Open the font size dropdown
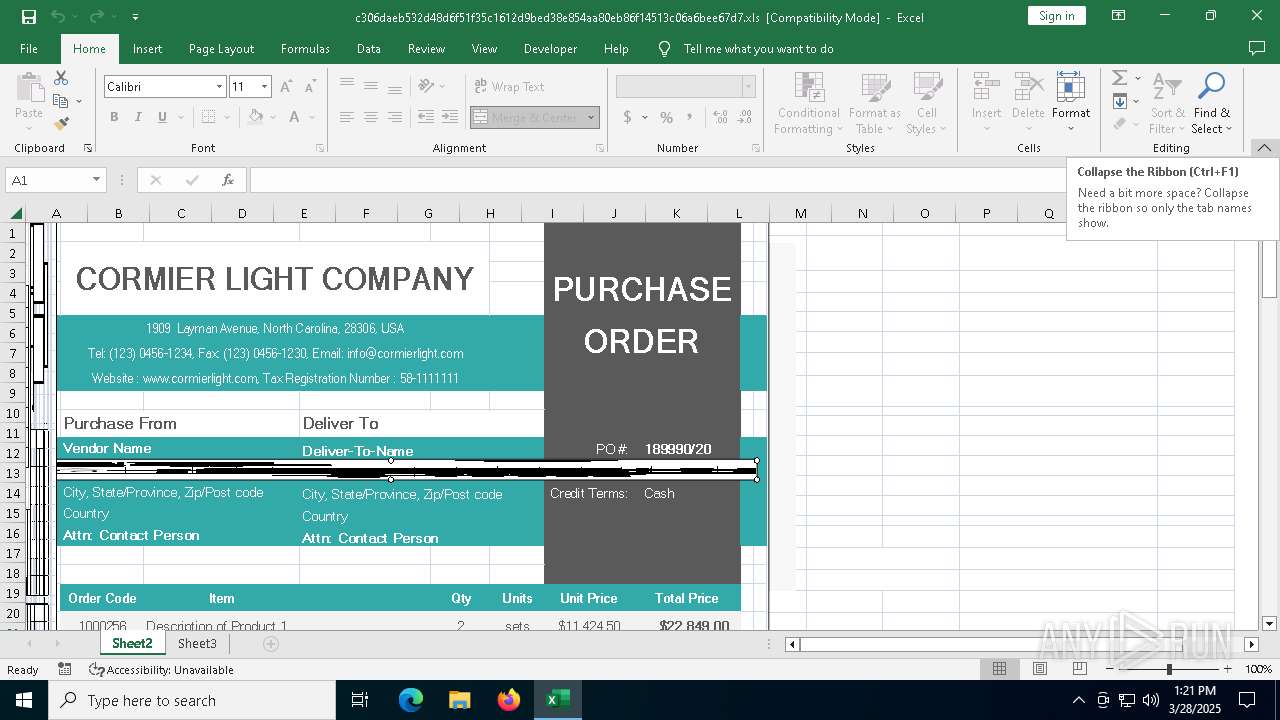Screen dimensions: 1280x720 coord(264,87)
